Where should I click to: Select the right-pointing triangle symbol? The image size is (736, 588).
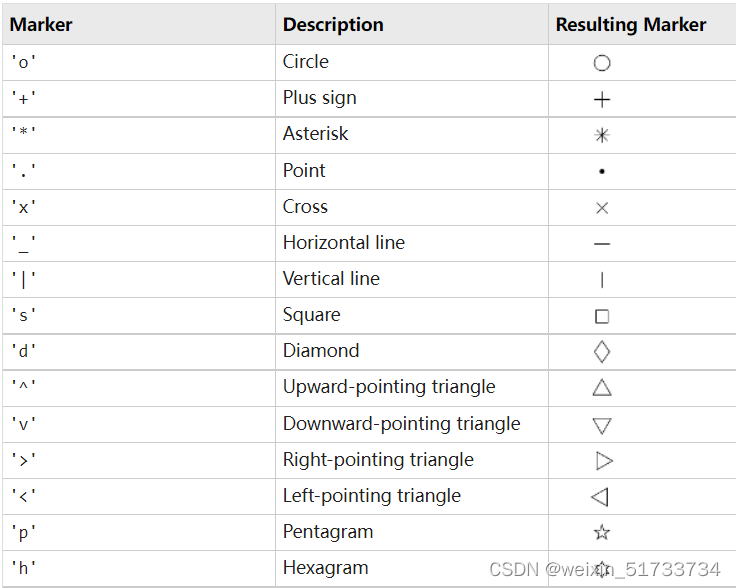(x=604, y=460)
